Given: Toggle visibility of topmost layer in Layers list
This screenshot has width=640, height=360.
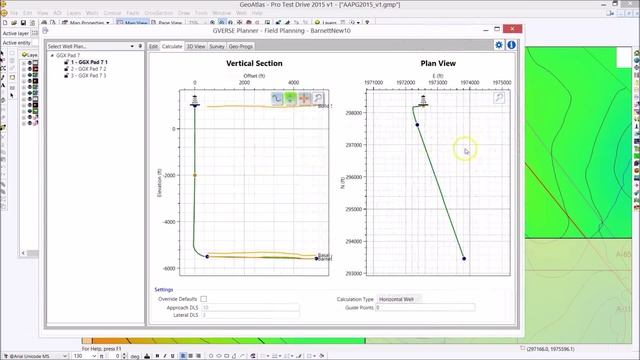Looking at the screenshot, I should pos(29,63).
